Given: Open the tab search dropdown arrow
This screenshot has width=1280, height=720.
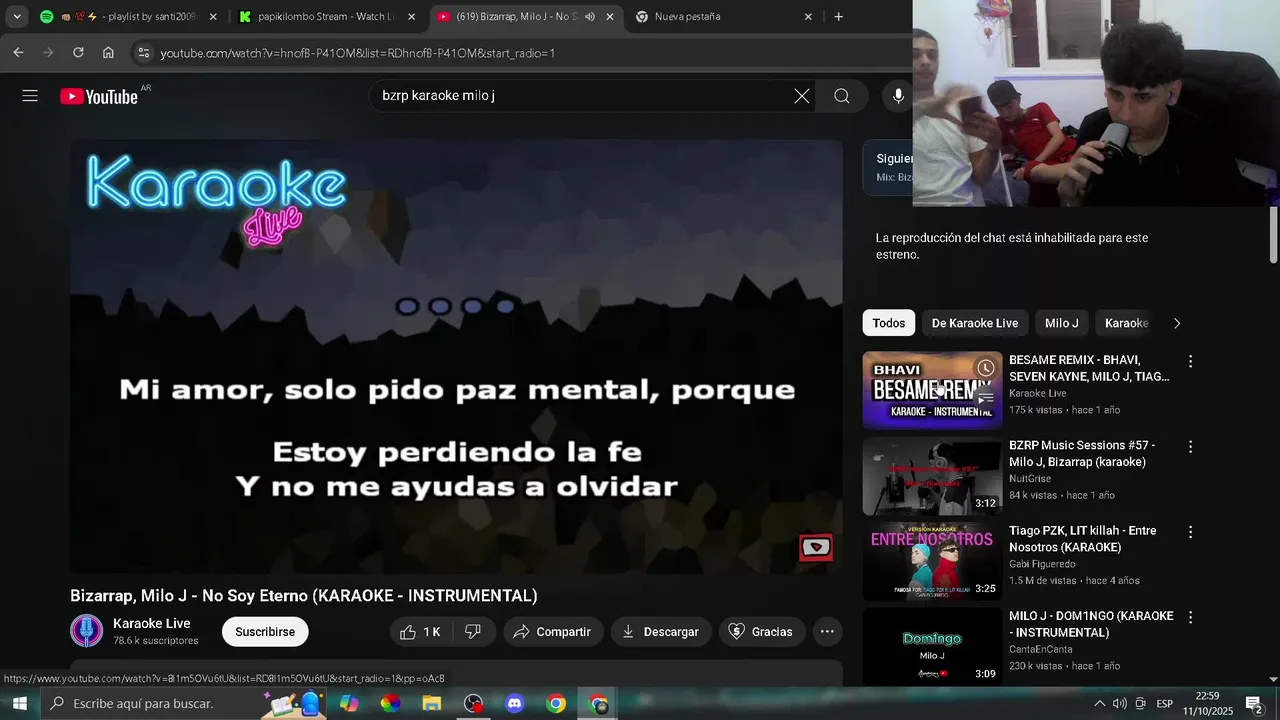Looking at the screenshot, I should (x=17, y=17).
